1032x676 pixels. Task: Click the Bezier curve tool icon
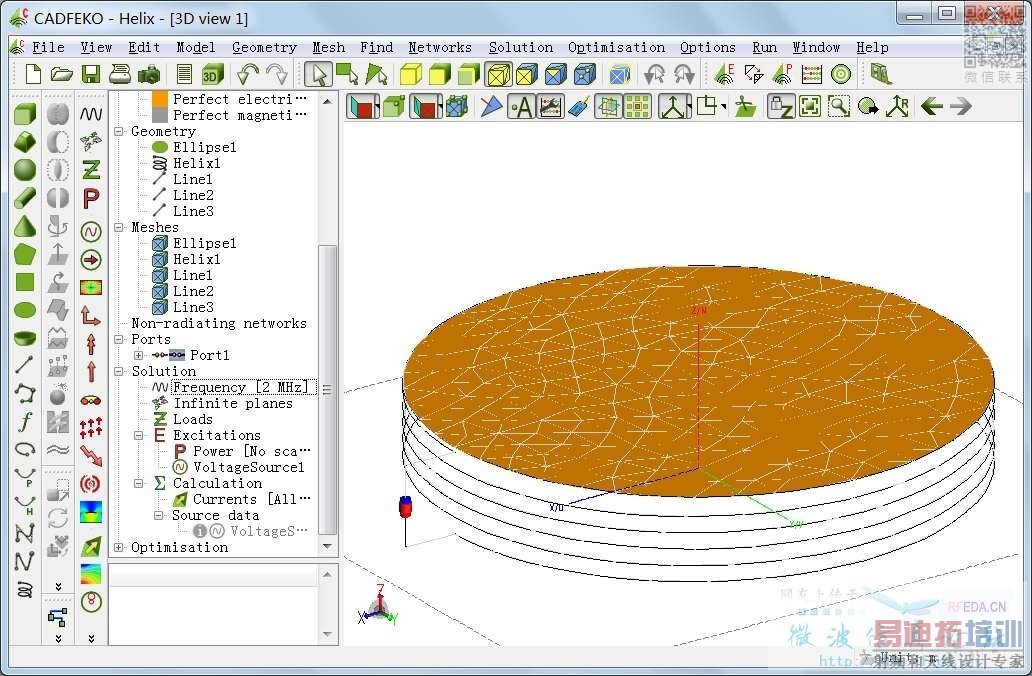[25, 533]
